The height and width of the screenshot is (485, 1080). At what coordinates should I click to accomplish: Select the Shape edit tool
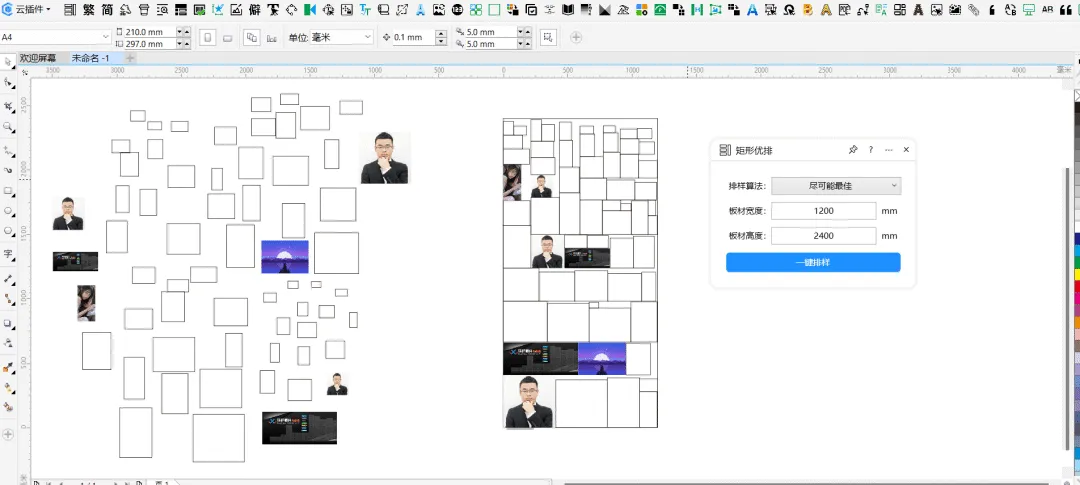click(x=8, y=83)
